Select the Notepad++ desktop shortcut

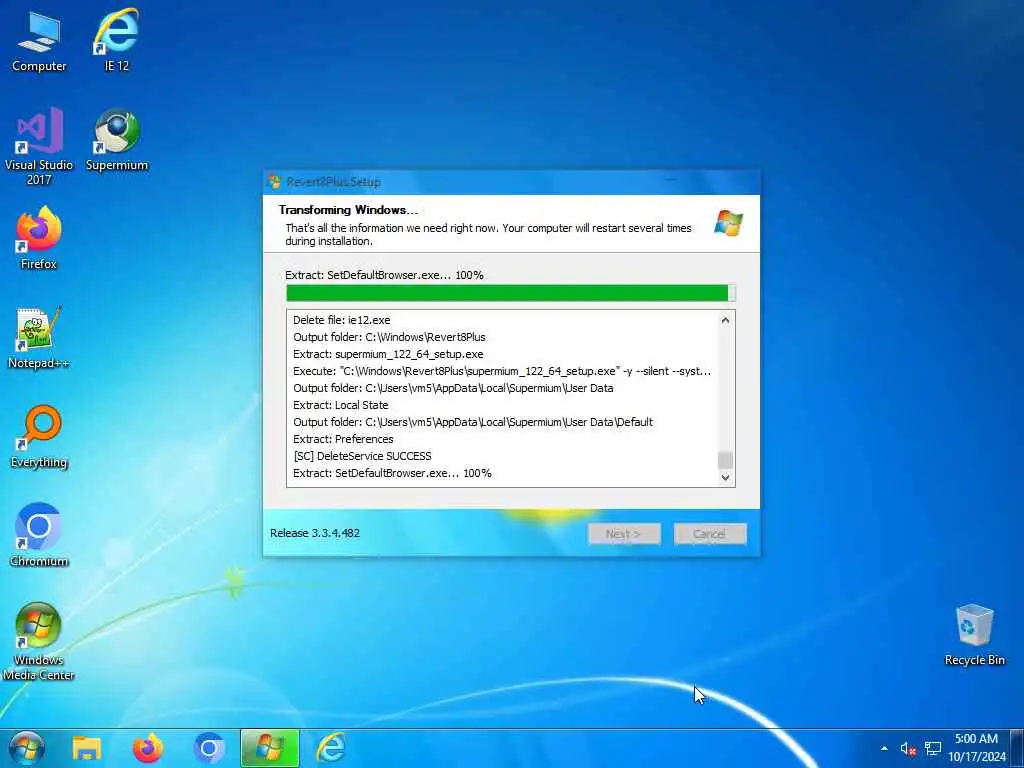point(39,338)
